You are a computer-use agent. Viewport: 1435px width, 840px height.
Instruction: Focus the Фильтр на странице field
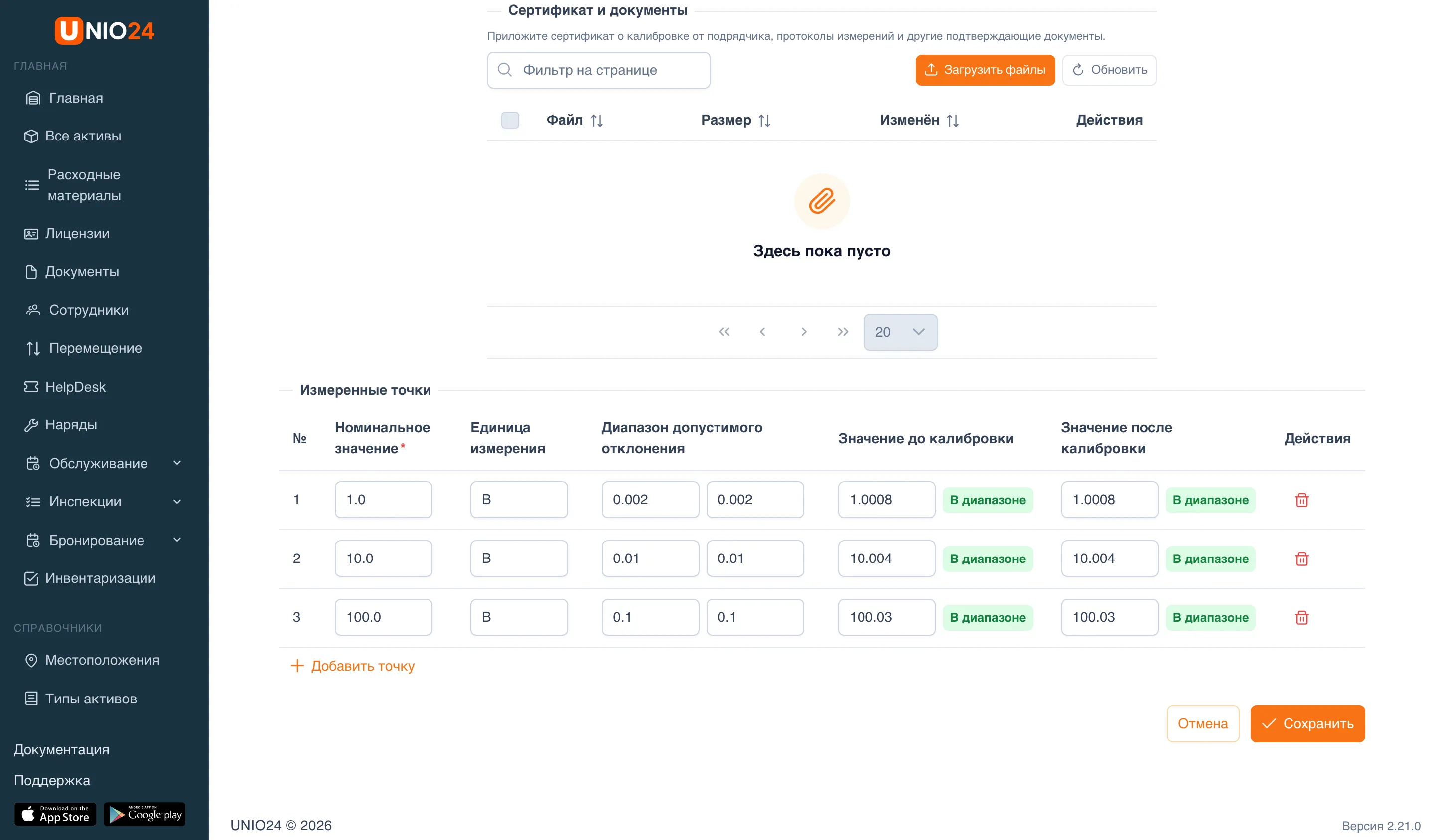pyautogui.click(x=598, y=70)
